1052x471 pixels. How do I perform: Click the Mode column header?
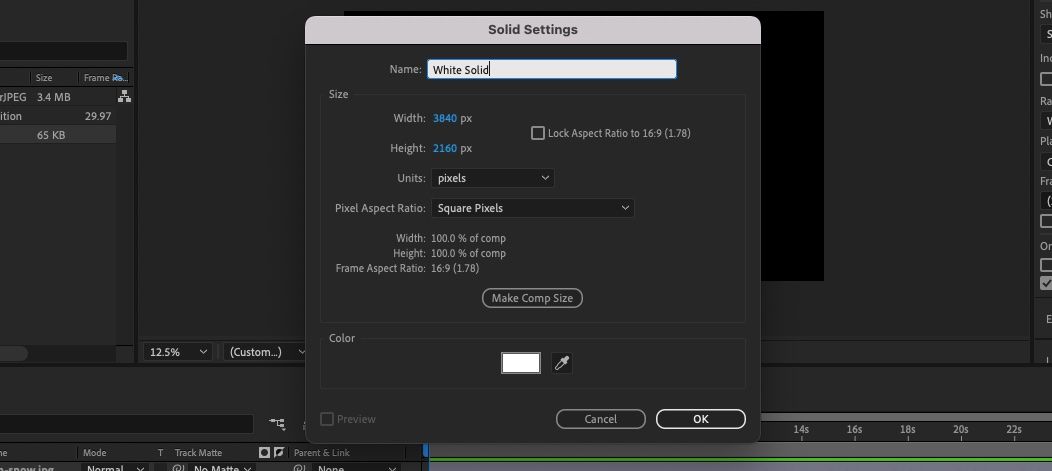click(x=95, y=453)
